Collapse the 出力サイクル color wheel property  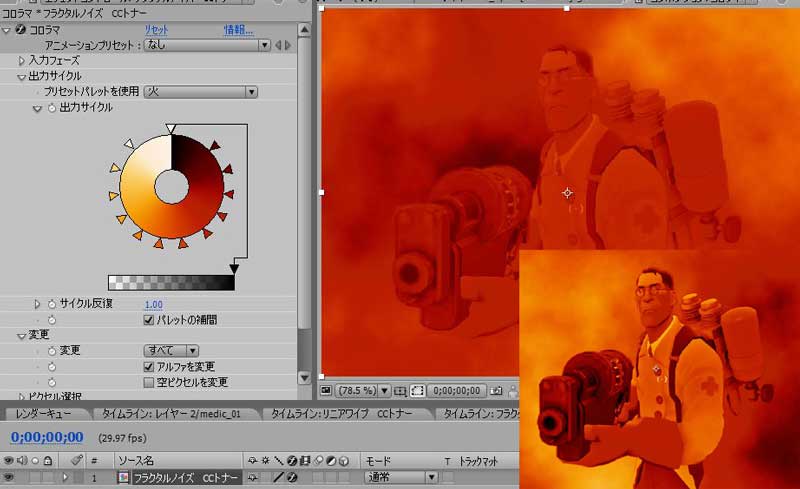coord(37,108)
